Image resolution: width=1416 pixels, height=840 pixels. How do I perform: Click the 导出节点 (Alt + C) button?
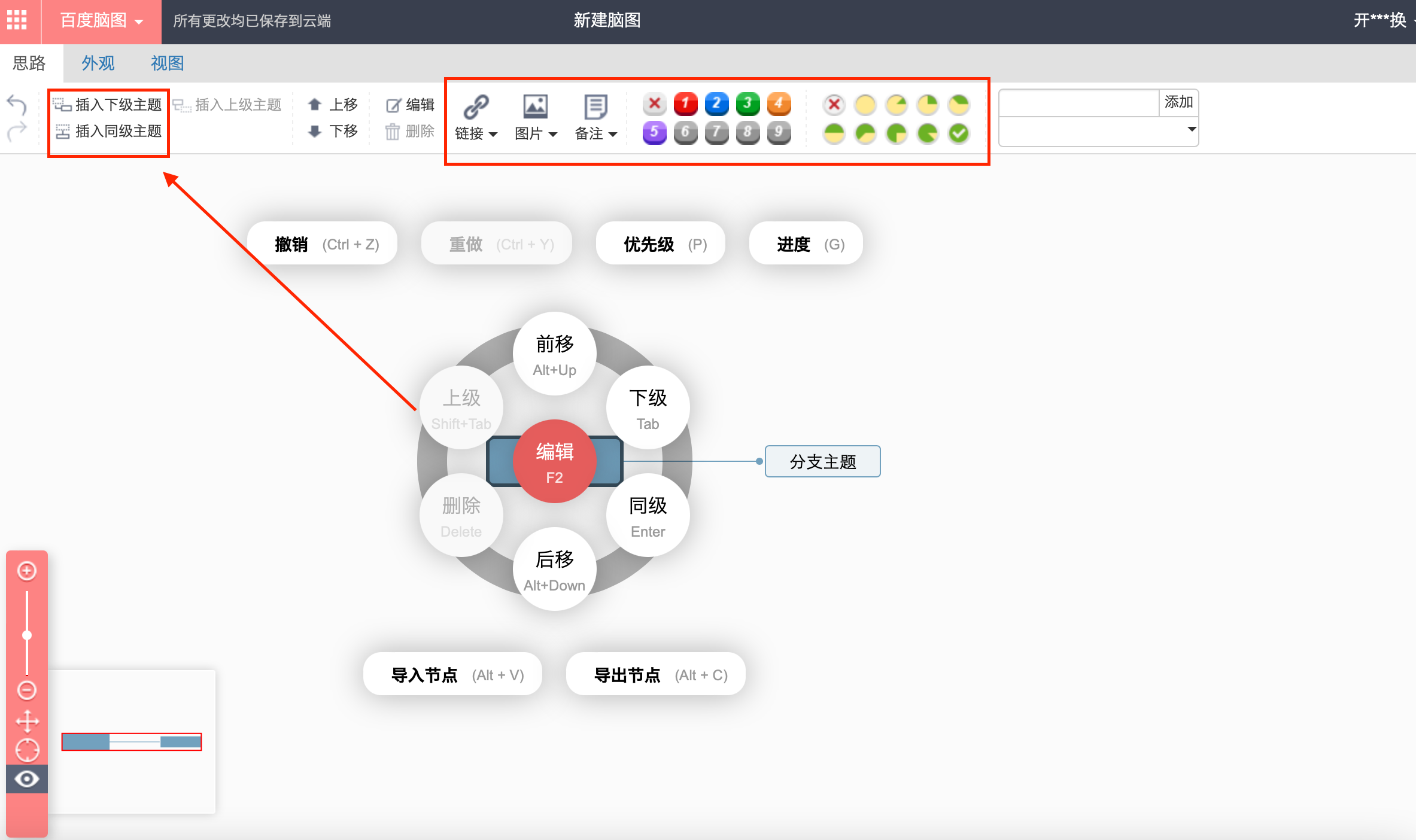pos(656,675)
